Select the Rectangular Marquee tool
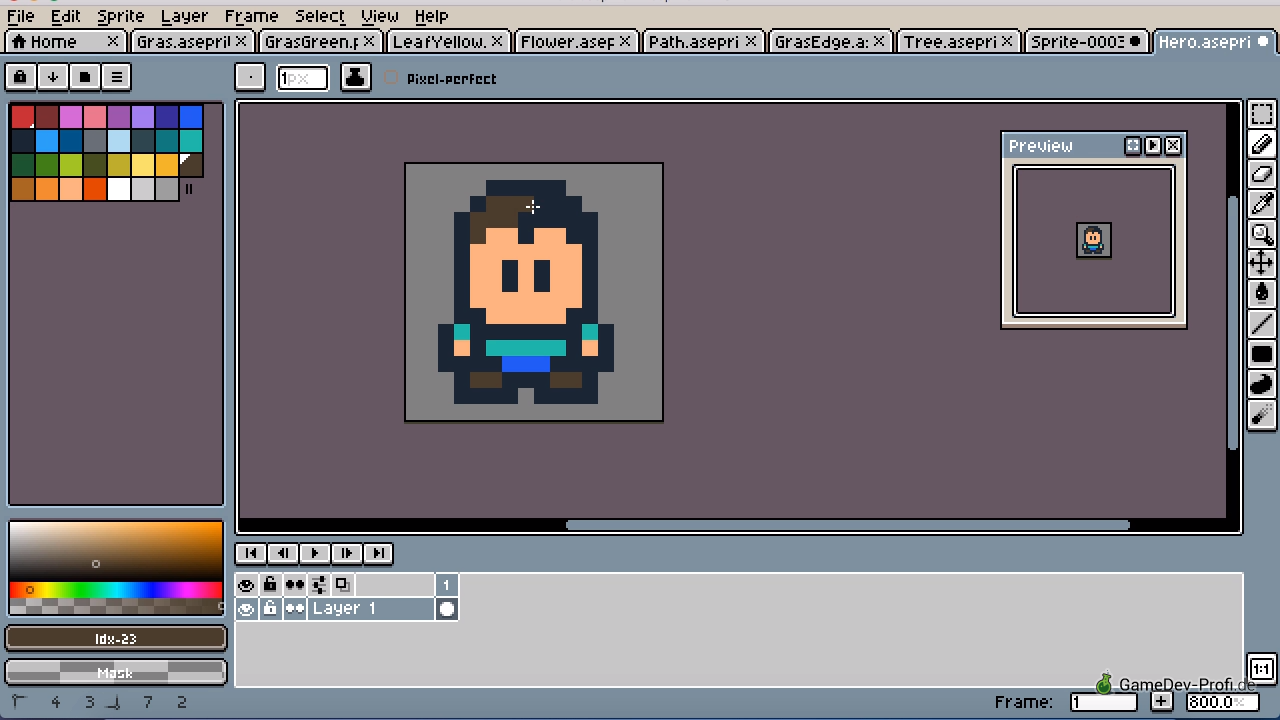The height and width of the screenshot is (720, 1280). click(x=1261, y=114)
